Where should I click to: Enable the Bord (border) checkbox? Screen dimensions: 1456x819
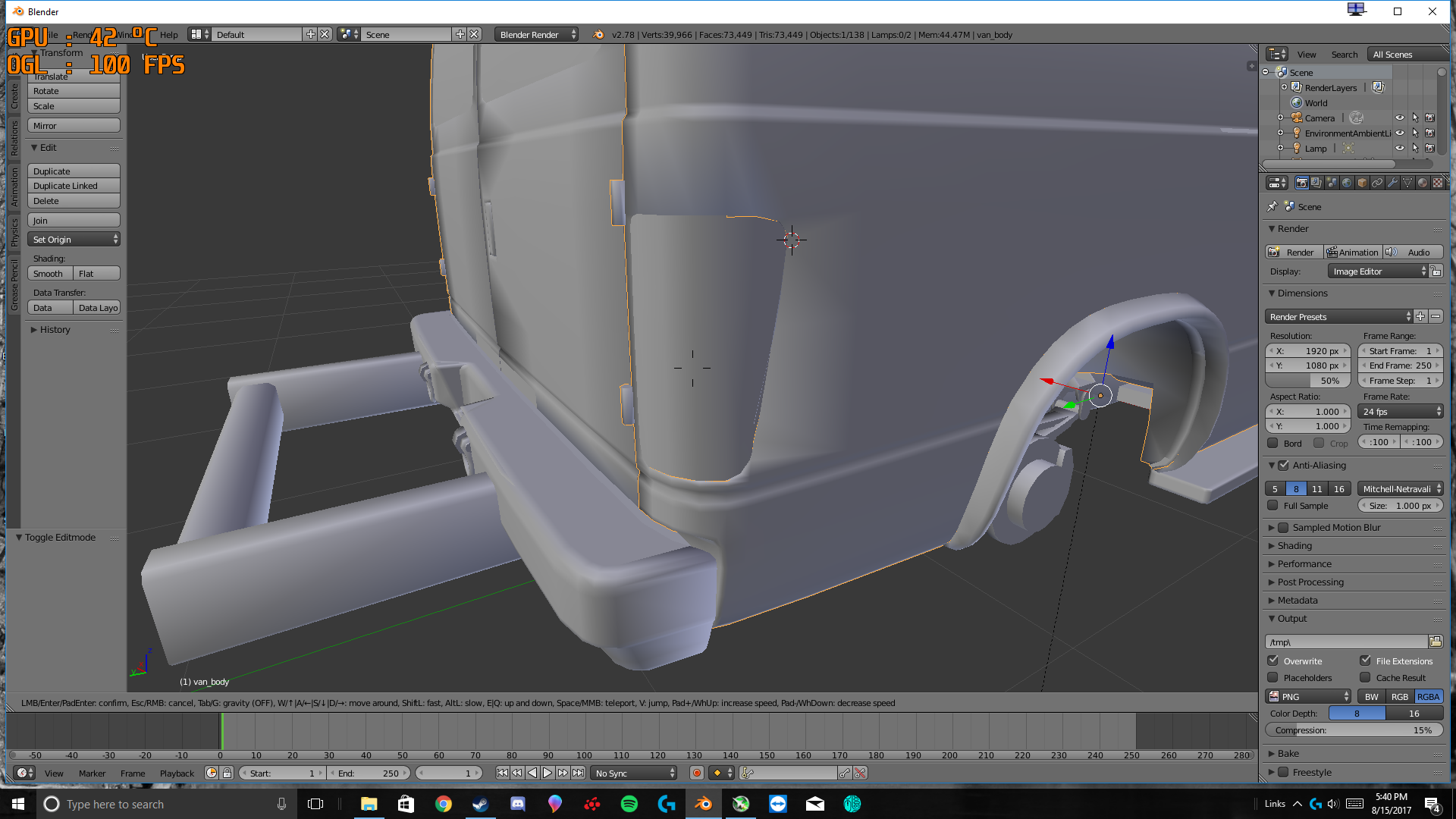pos(1272,443)
